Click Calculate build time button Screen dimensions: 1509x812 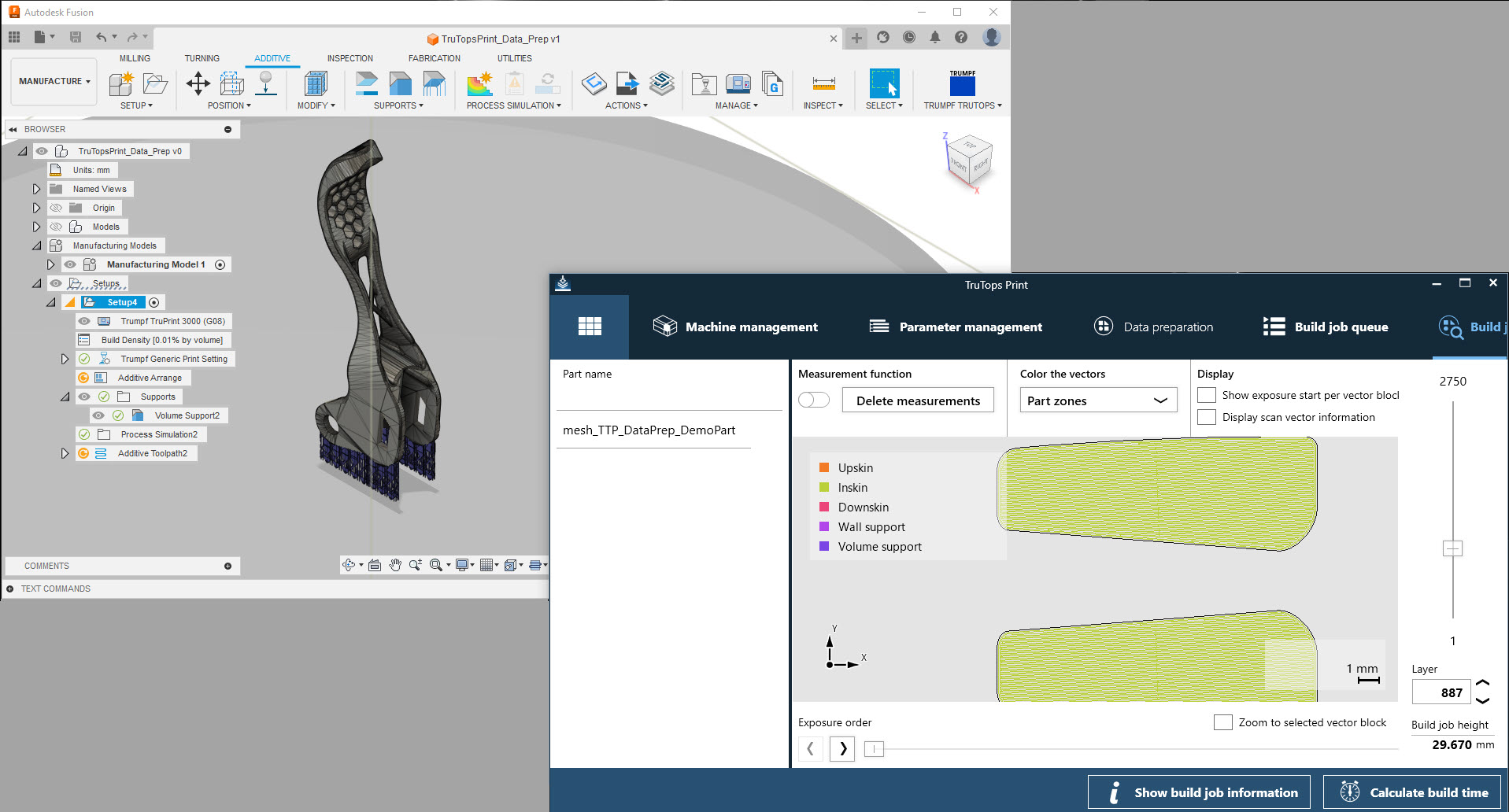tap(1413, 792)
